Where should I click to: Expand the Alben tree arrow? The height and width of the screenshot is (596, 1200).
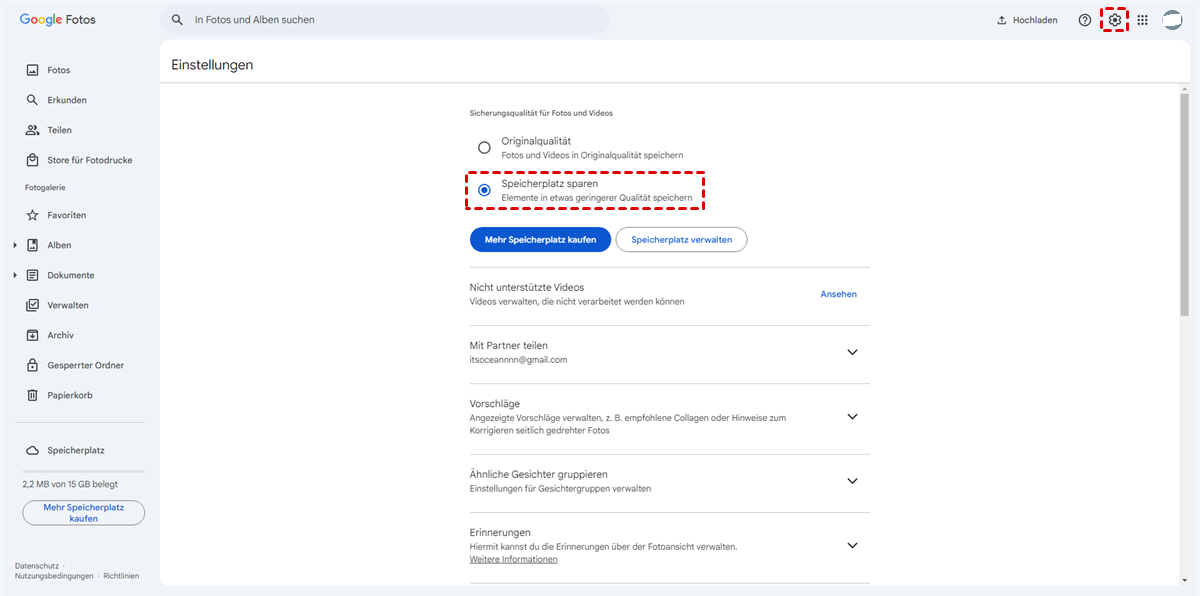15,245
